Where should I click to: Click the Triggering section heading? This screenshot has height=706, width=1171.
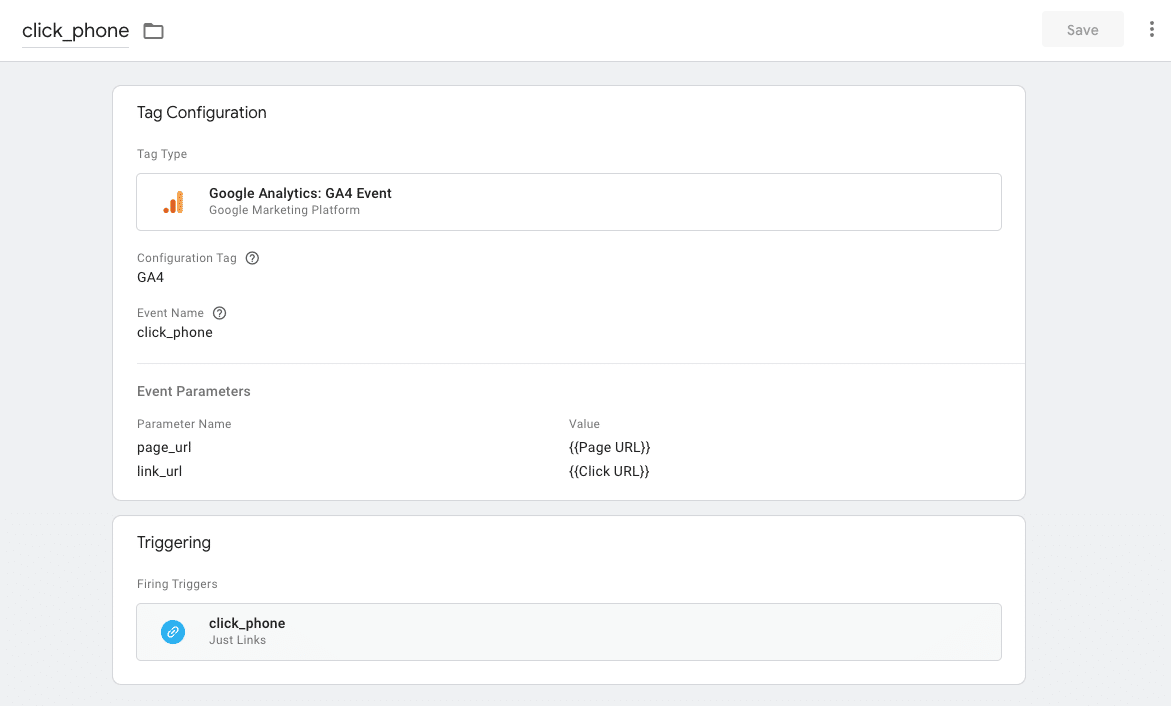173,543
